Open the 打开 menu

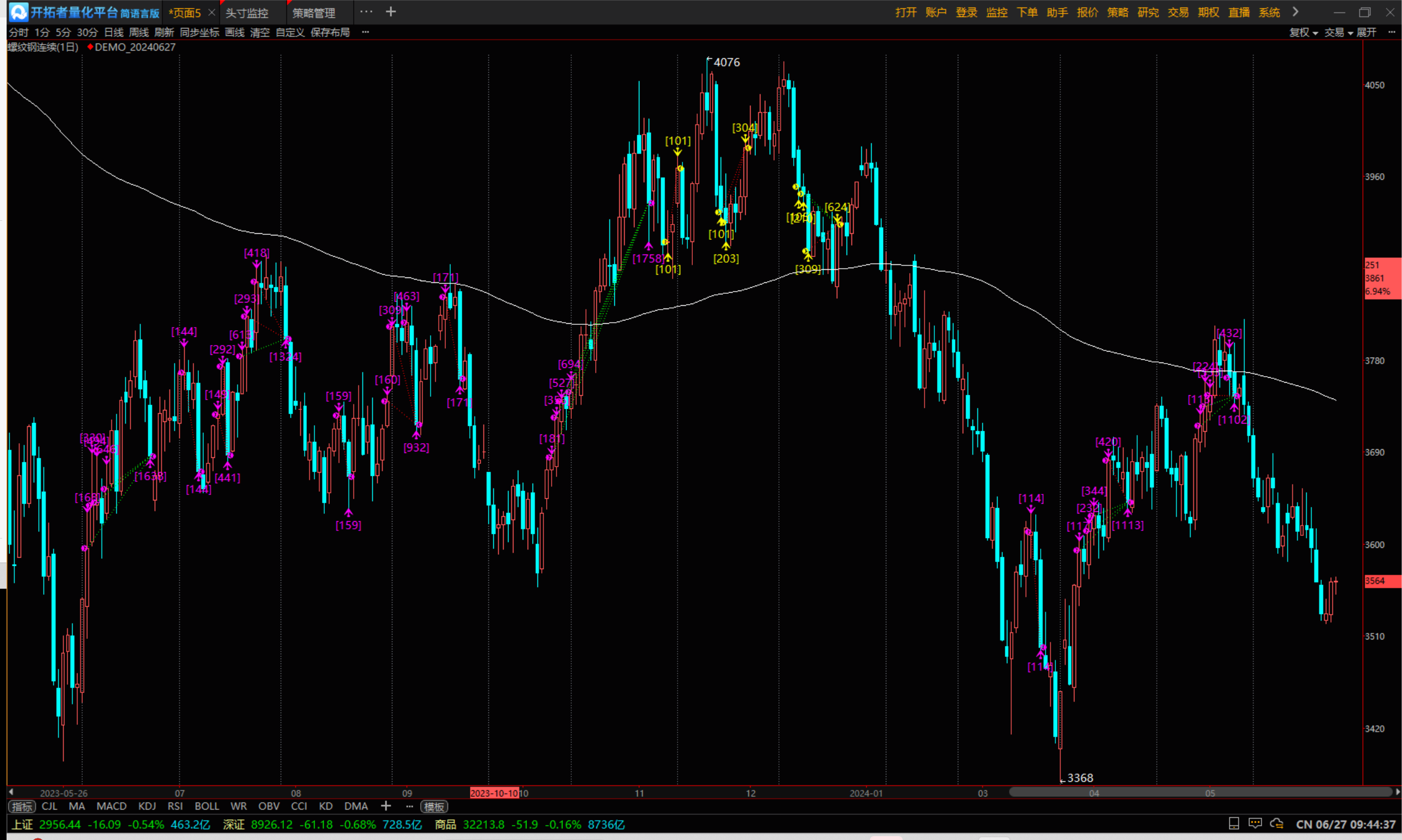pyautogui.click(x=905, y=12)
